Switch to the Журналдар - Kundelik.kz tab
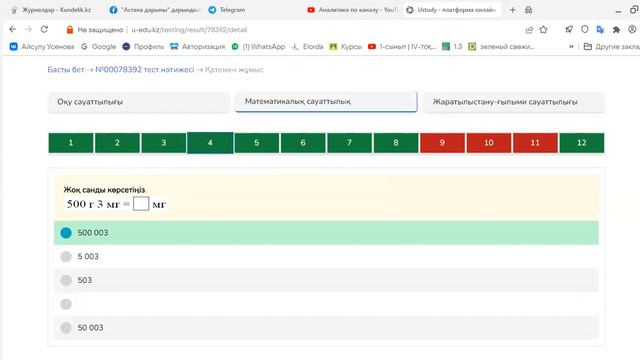Screen dimensions: 640x360 (51, 10)
